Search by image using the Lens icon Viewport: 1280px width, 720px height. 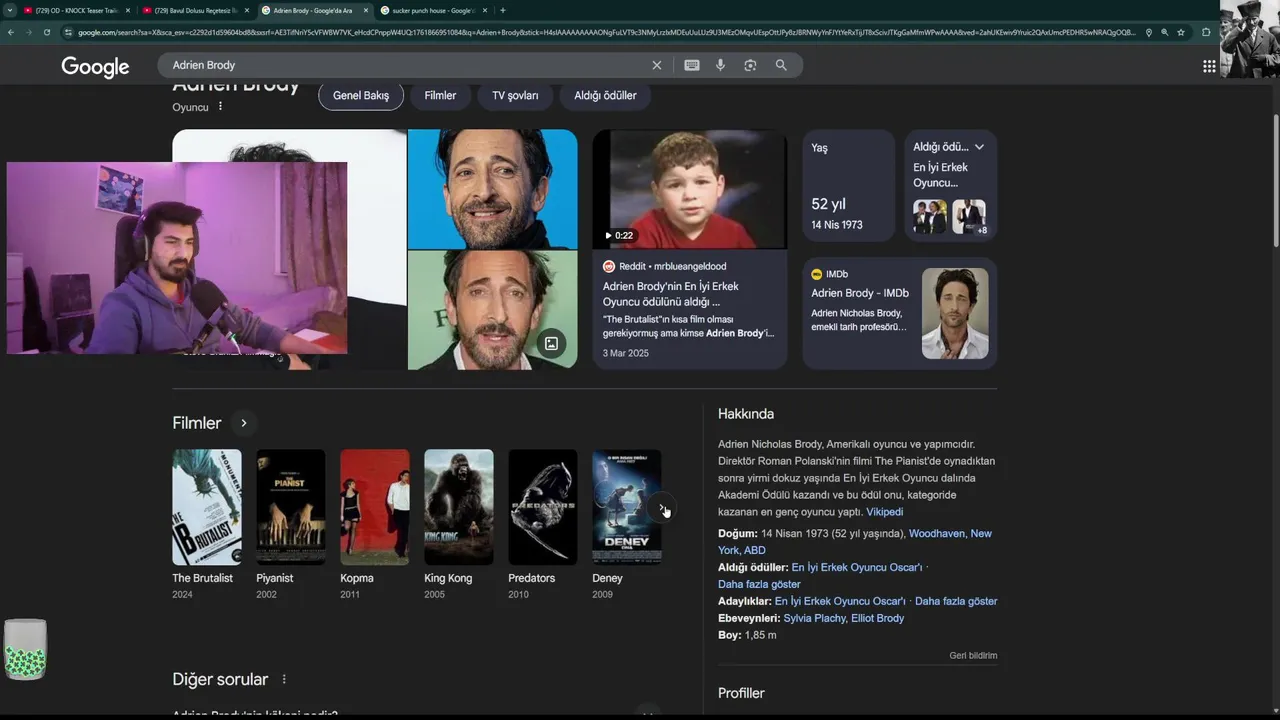[x=750, y=65]
